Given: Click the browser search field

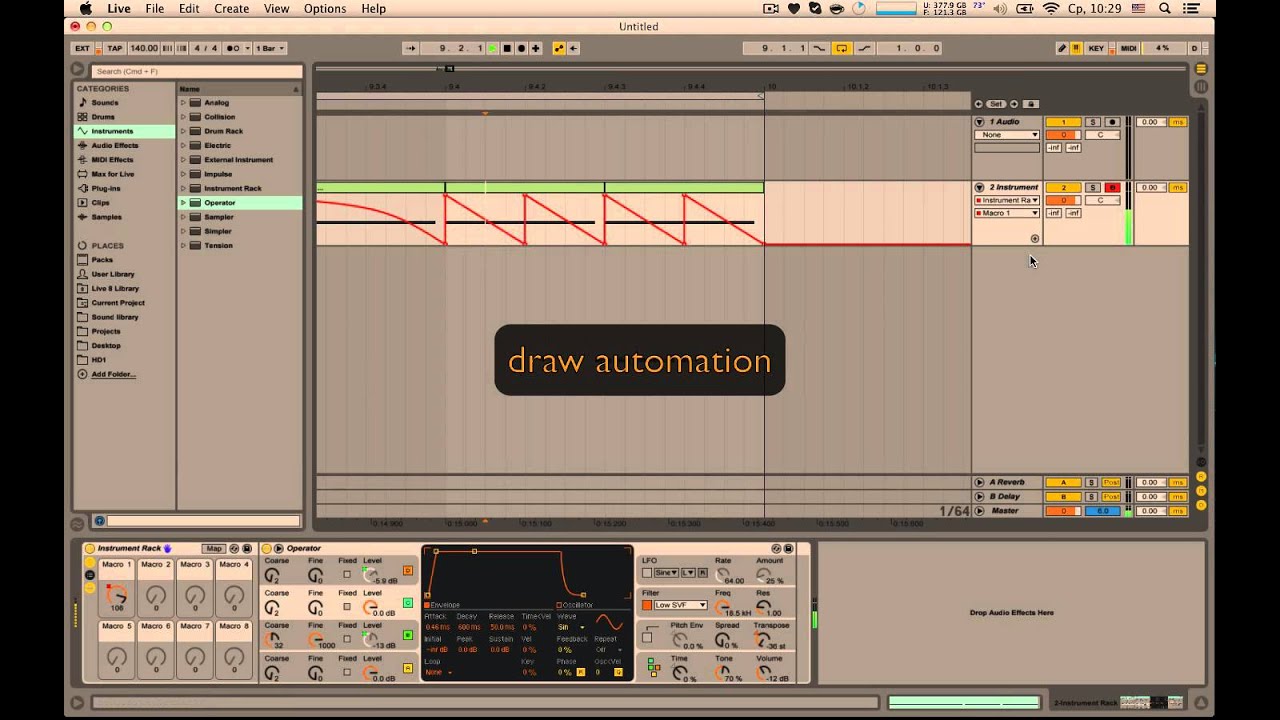Looking at the screenshot, I should click(196, 71).
